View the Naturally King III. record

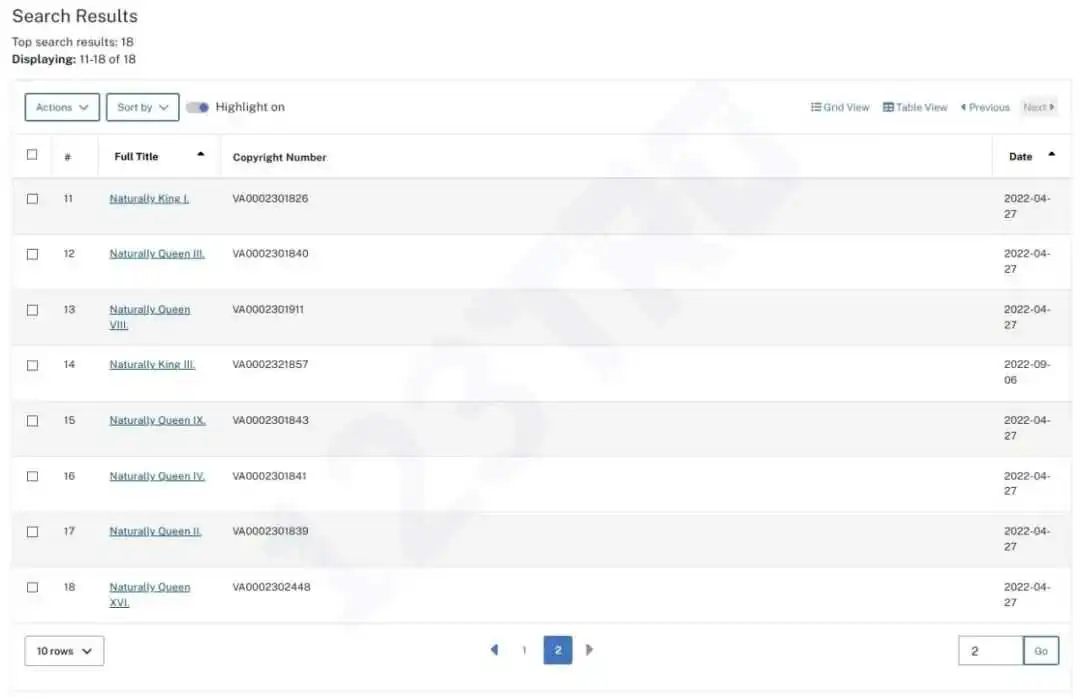click(x=152, y=365)
